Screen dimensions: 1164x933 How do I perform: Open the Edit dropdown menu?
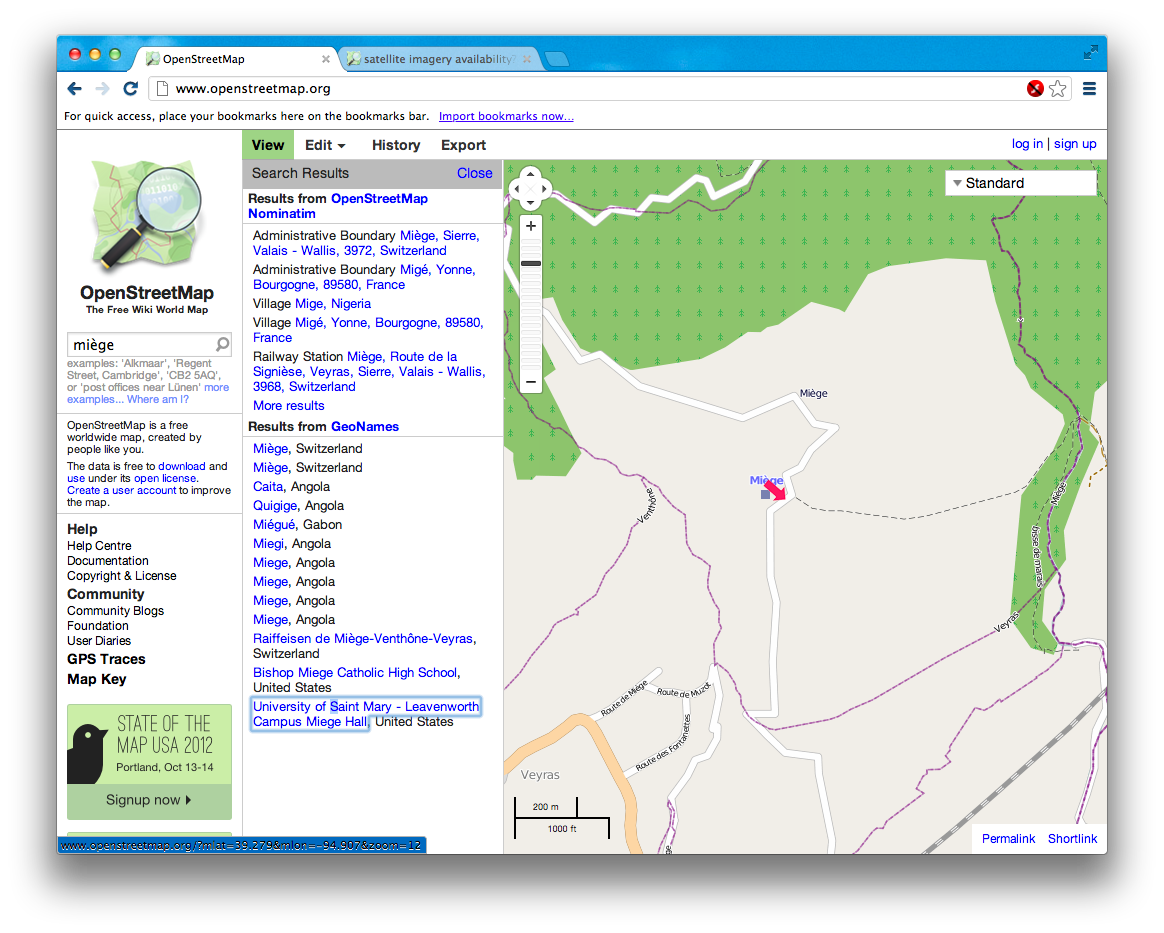pyautogui.click(x=325, y=145)
